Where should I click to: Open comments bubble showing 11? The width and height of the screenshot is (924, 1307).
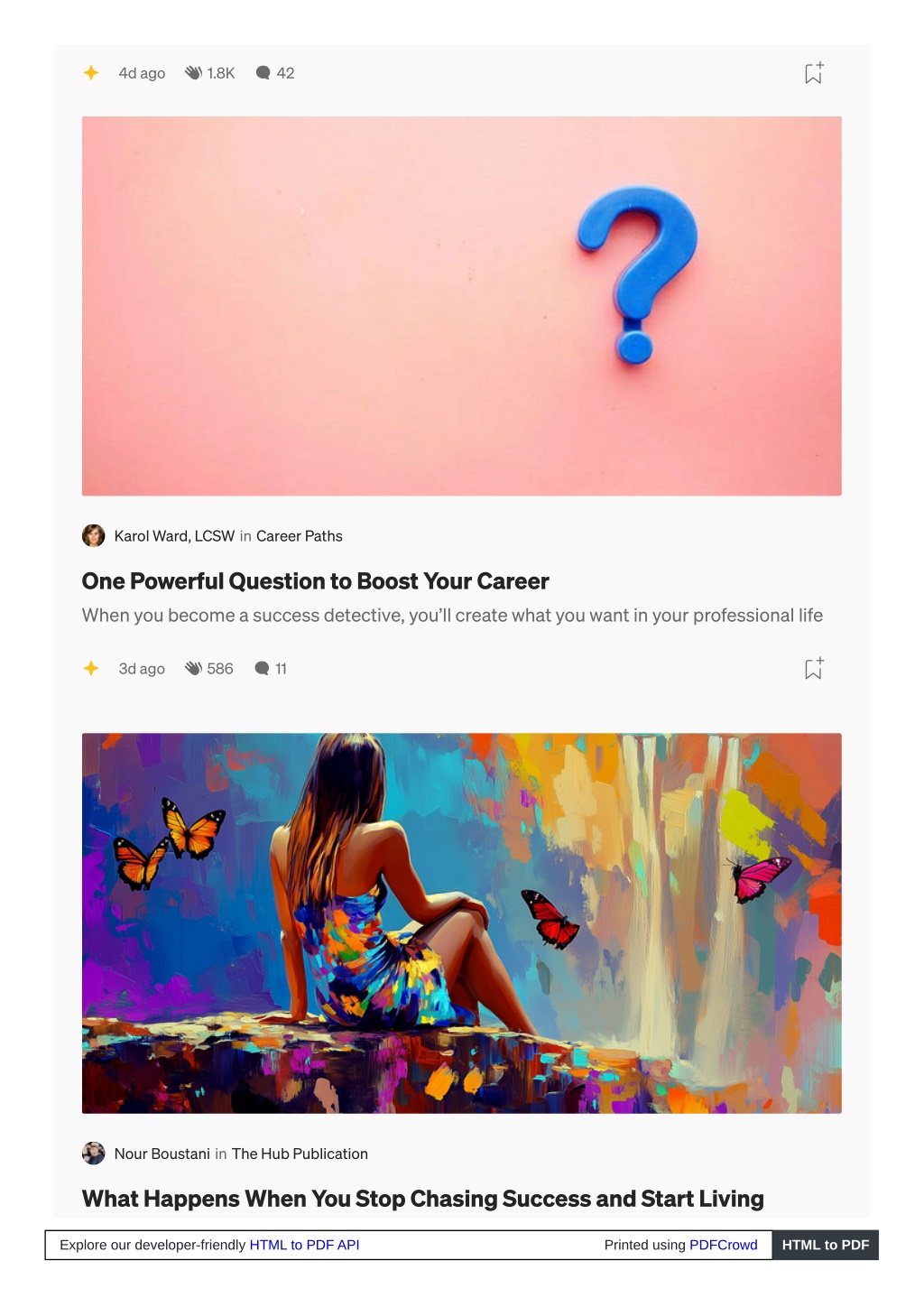[x=263, y=669]
